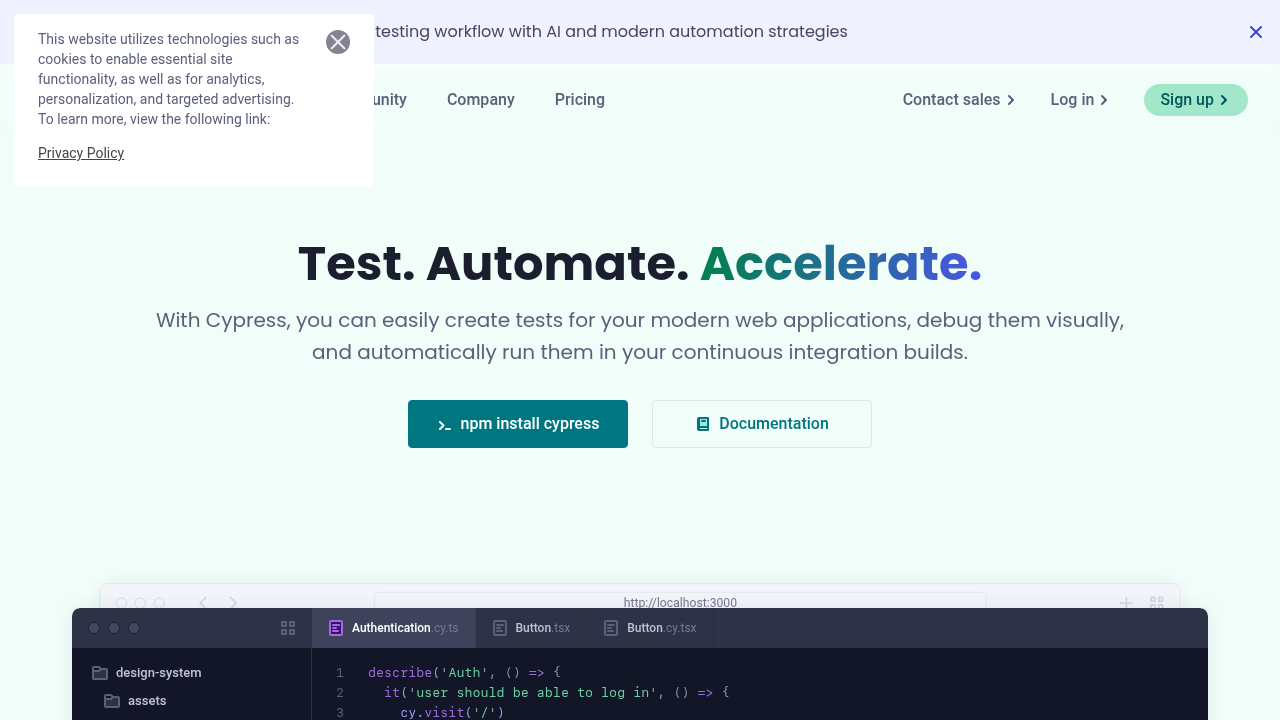This screenshot has width=1280, height=720.
Task: Click the file icon on the Authentication.cy.ts tab
Action: click(336, 628)
